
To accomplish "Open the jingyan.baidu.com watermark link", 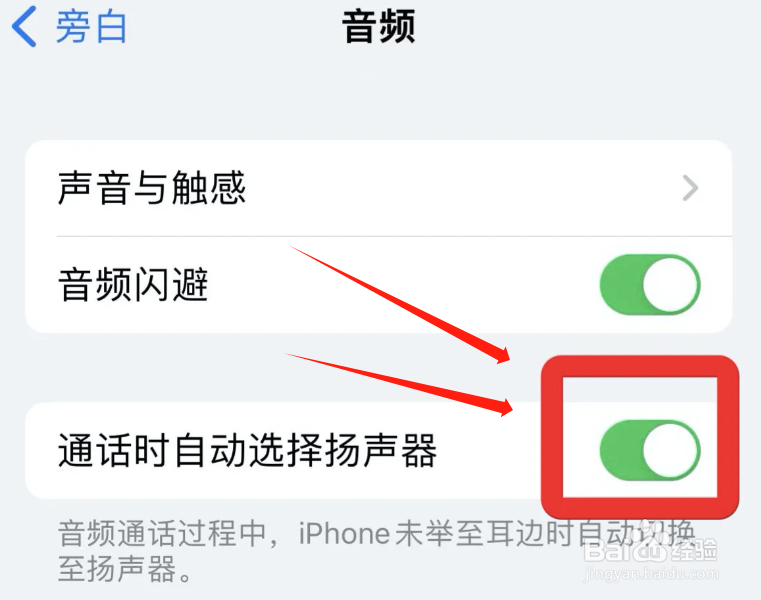I will 651,574.
